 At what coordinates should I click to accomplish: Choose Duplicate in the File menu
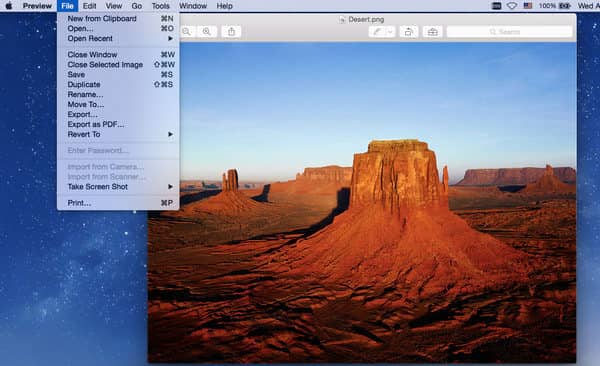click(x=118, y=84)
